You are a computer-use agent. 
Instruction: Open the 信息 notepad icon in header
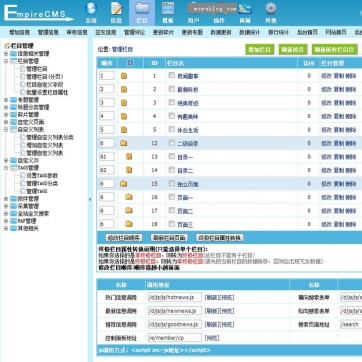(x=117, y=9)
